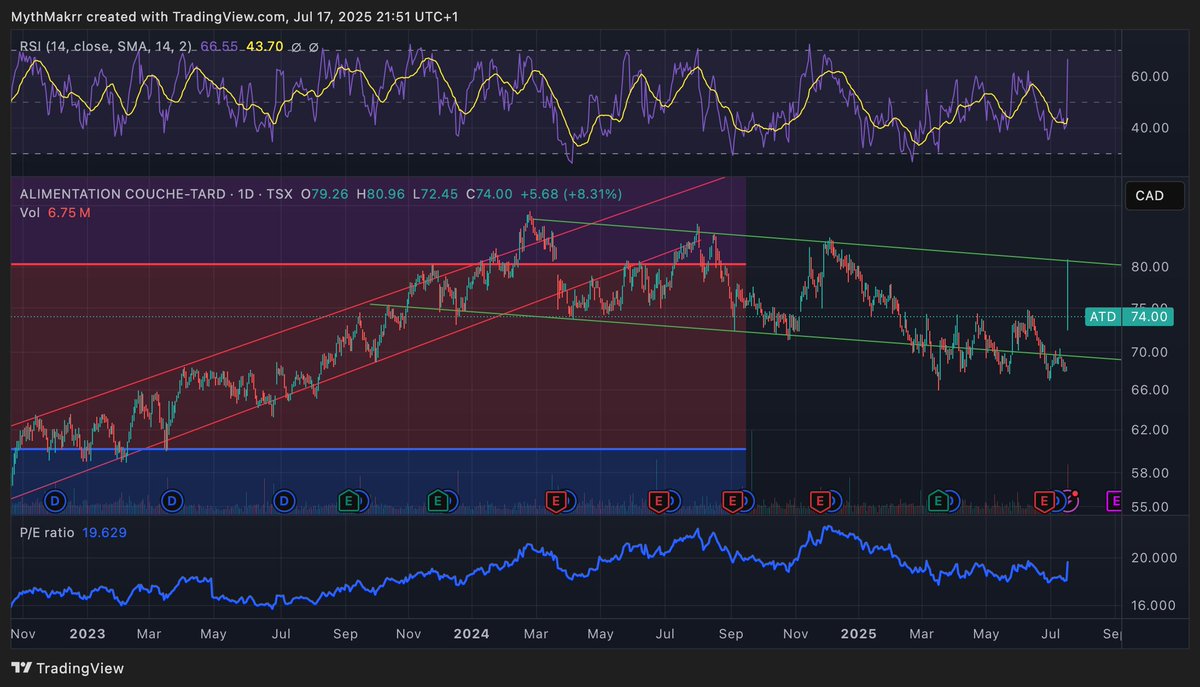
Task: Click green earnings E marker just before 2024
Action: pos(436,499)
